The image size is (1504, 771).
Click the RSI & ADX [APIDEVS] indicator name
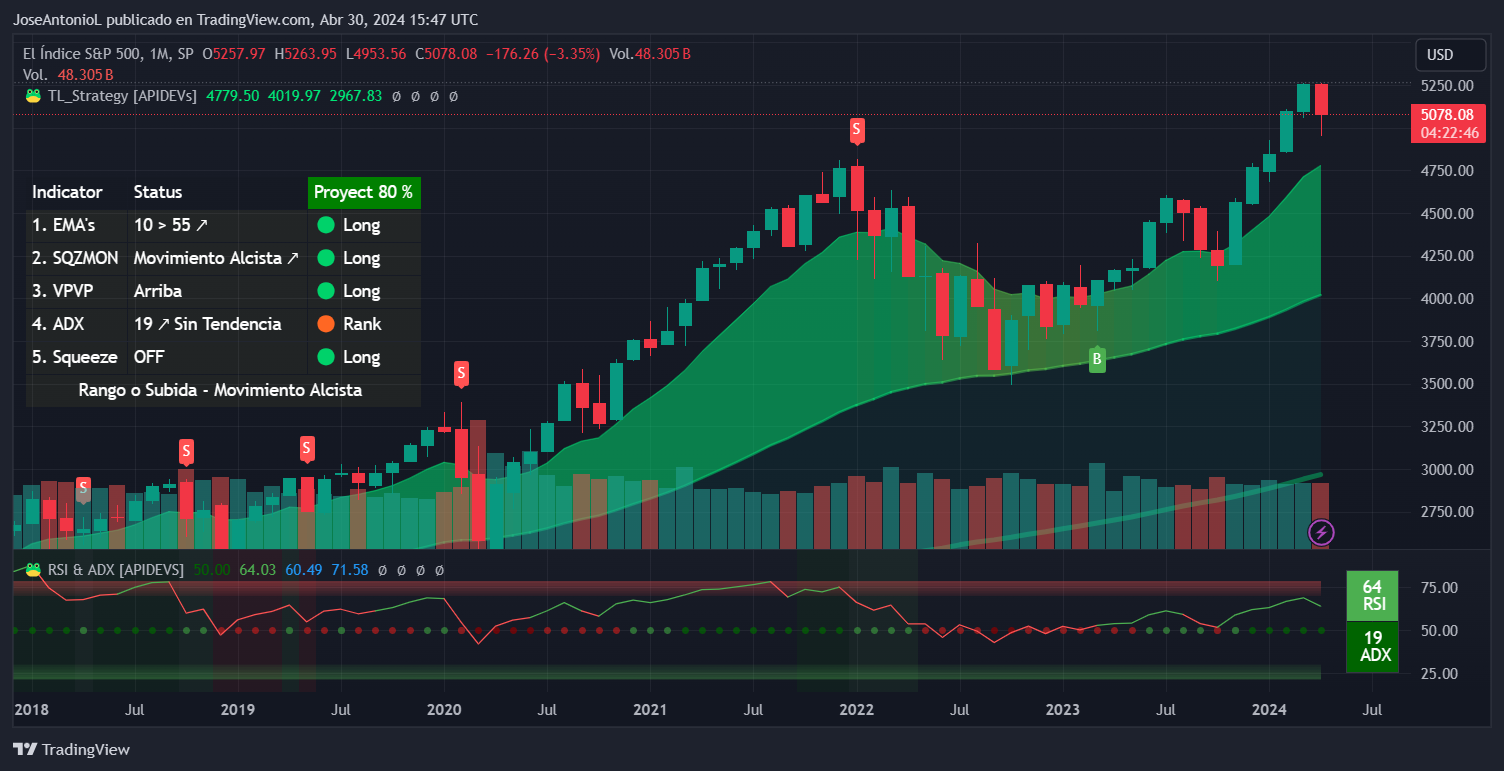(x=116, y=569)
